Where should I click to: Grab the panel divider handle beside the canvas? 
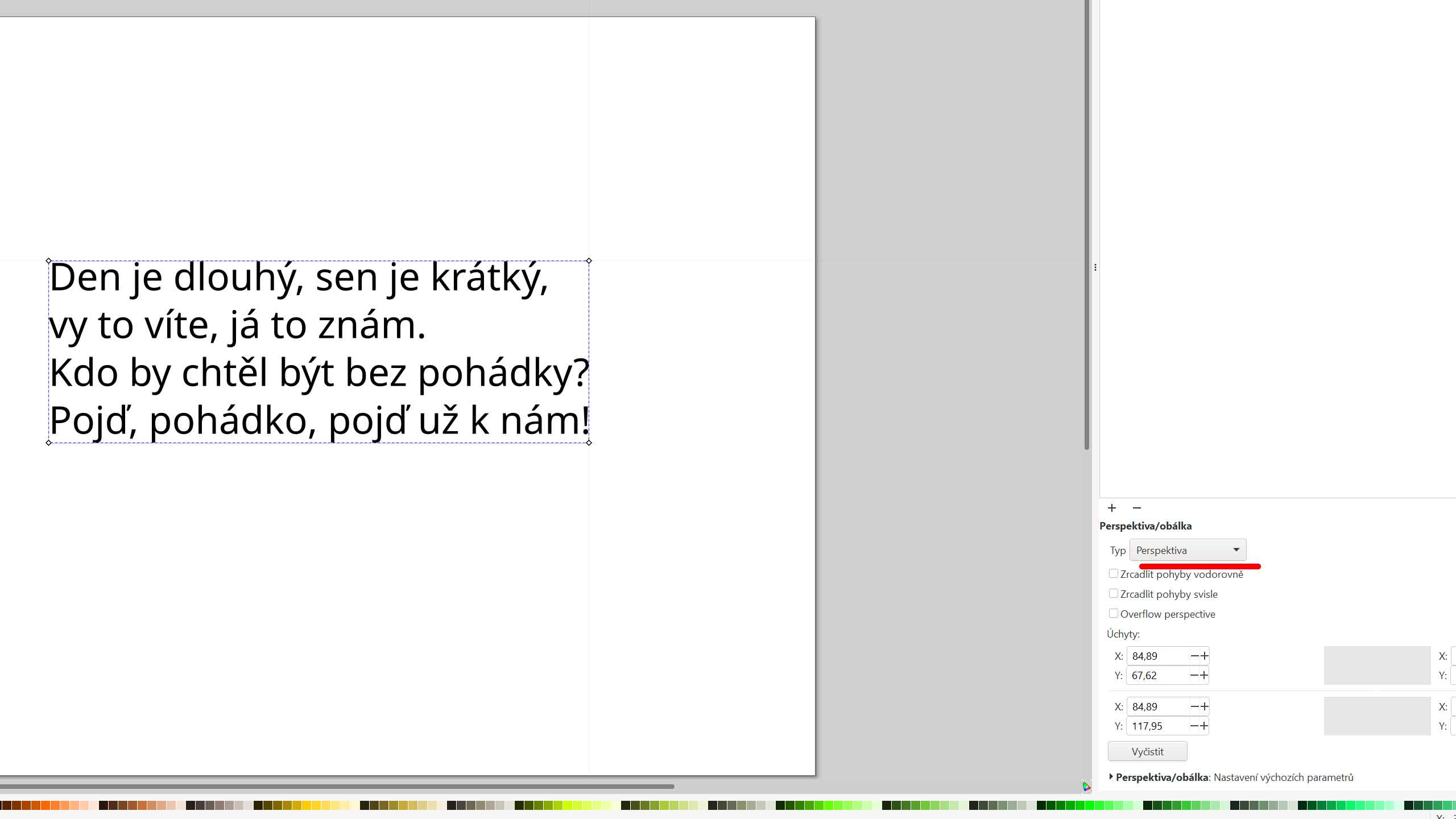click(x=1095, y=267)
